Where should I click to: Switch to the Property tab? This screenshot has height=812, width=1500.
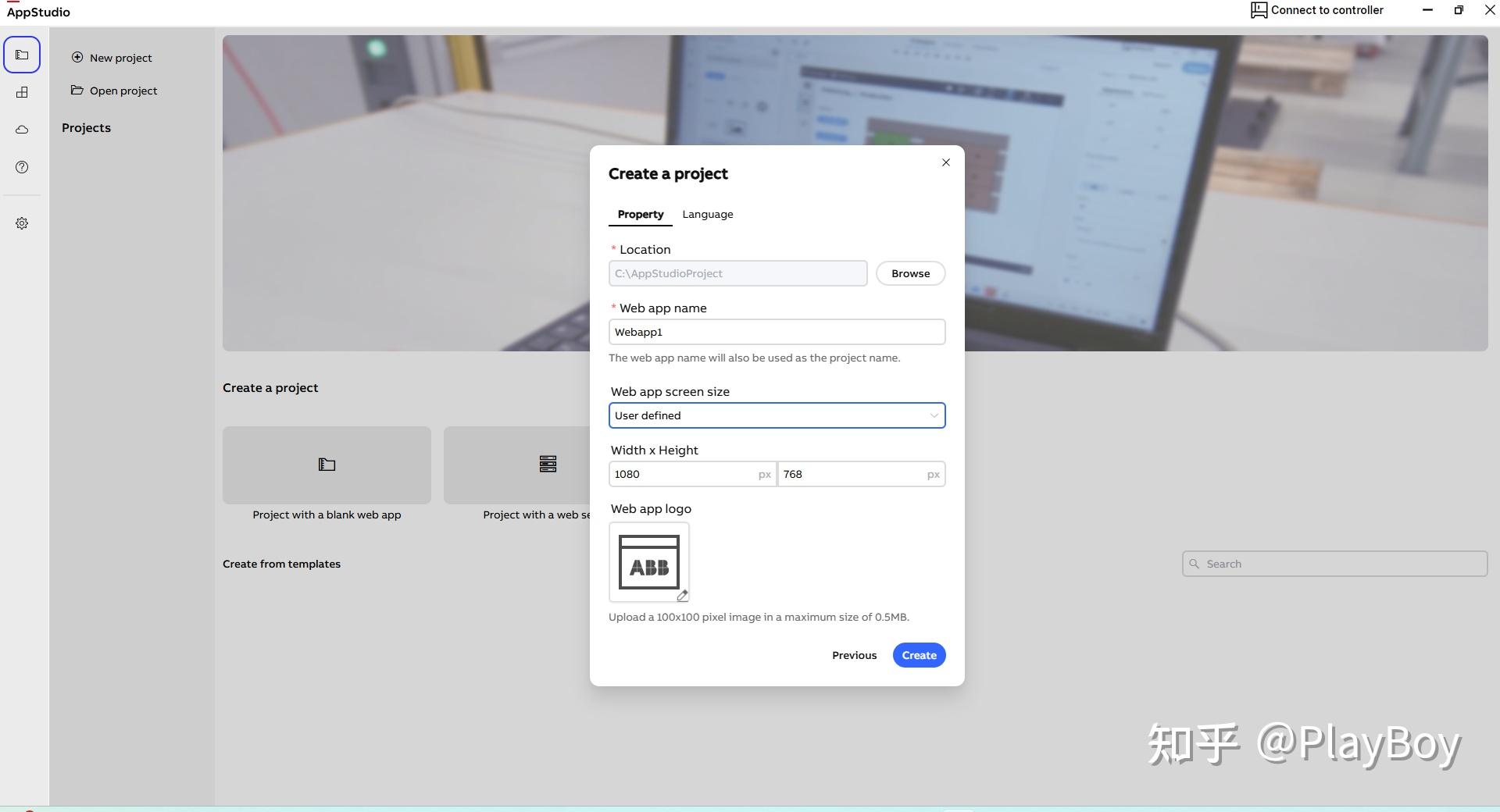coord(640,214)
